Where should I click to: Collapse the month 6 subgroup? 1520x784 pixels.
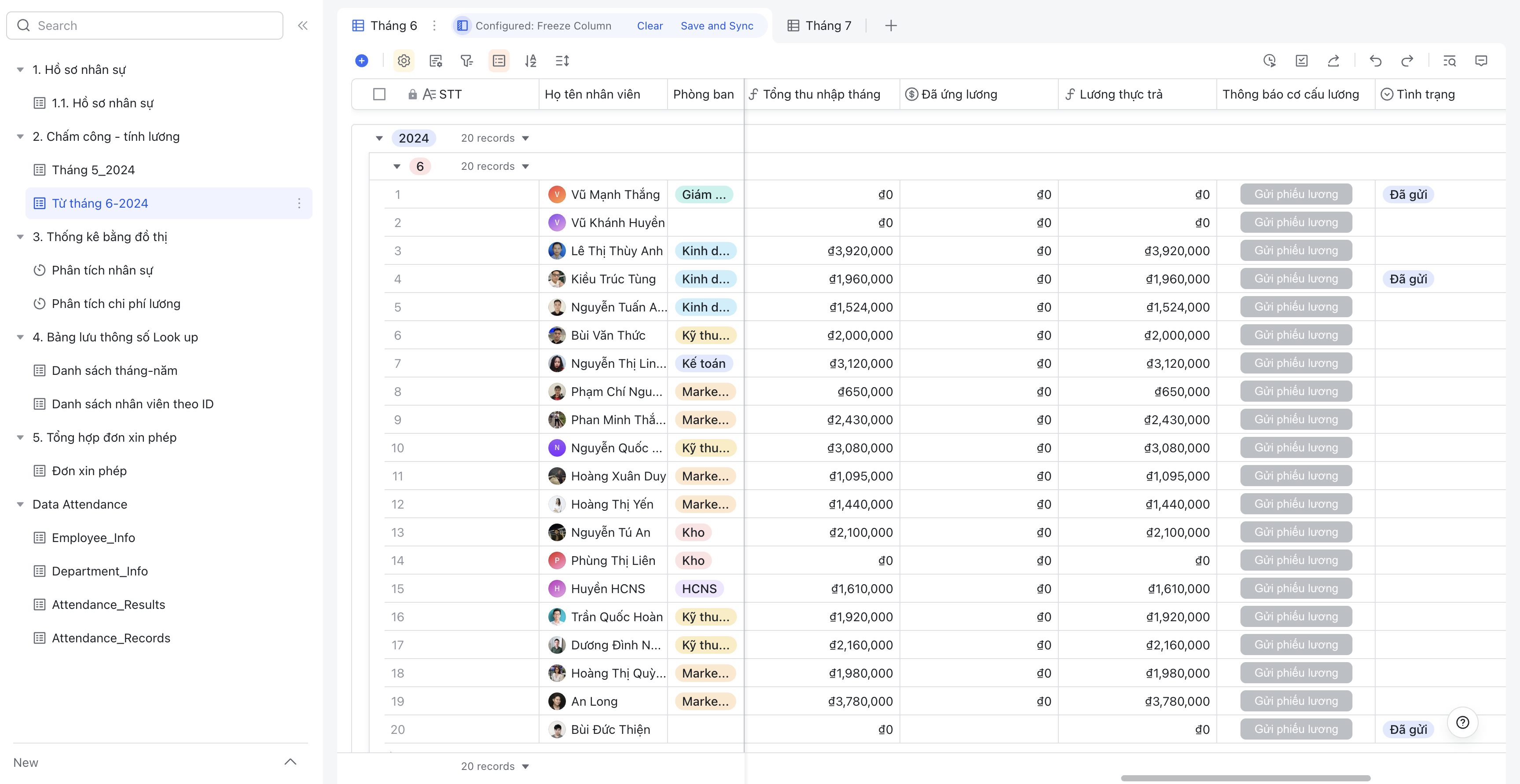click(397, 166)
